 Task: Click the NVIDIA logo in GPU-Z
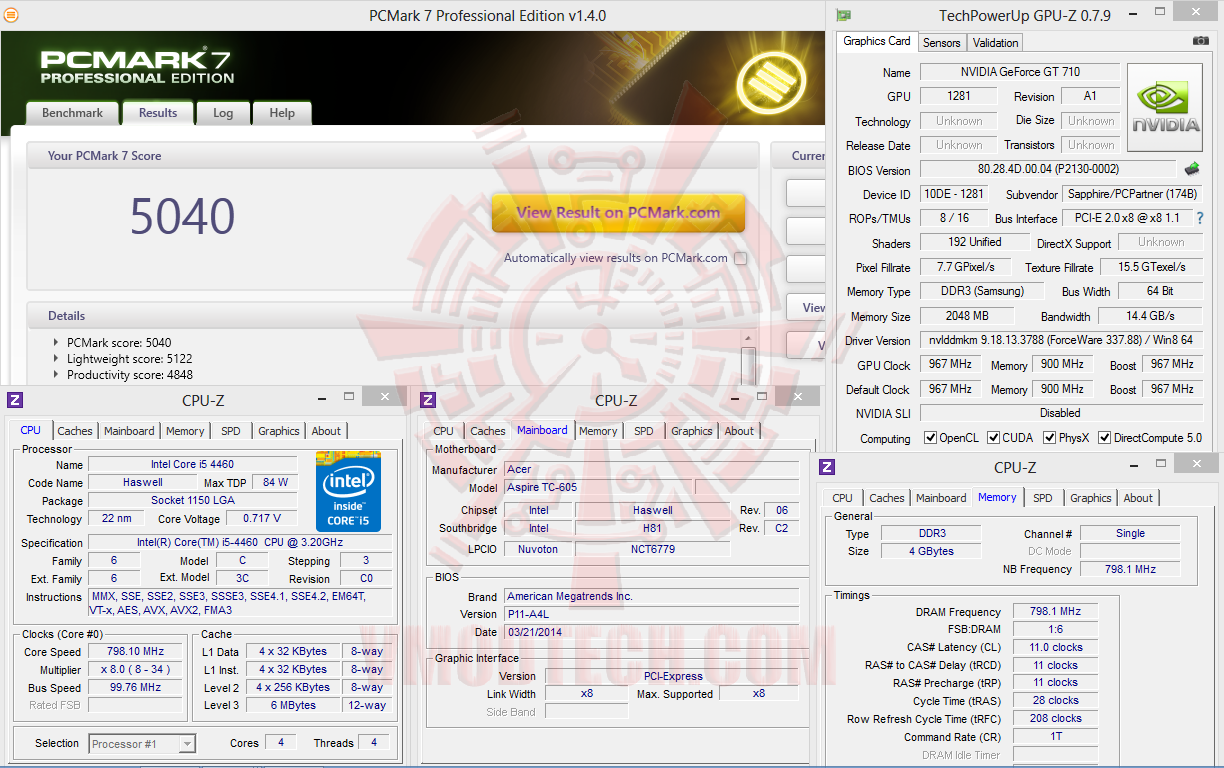(x=1165, y=107)
